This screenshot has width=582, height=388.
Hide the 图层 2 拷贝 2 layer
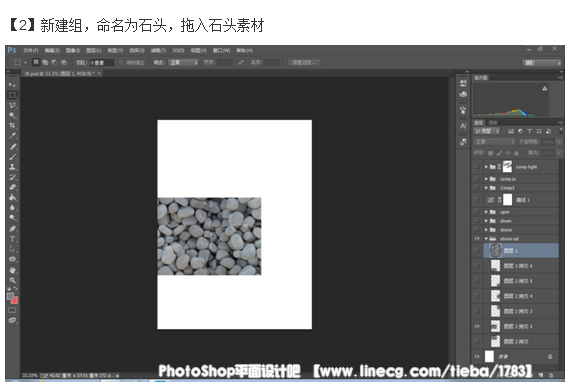click(477, 326)
